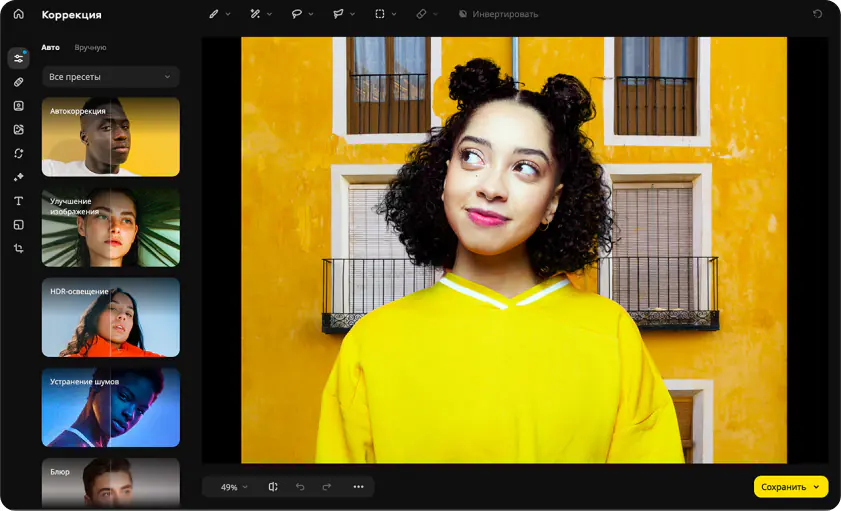The image size is (841, 511).
Task: Apply the Улучшение изображения preset
Action: pyautogui.click(x=110, y=227)
